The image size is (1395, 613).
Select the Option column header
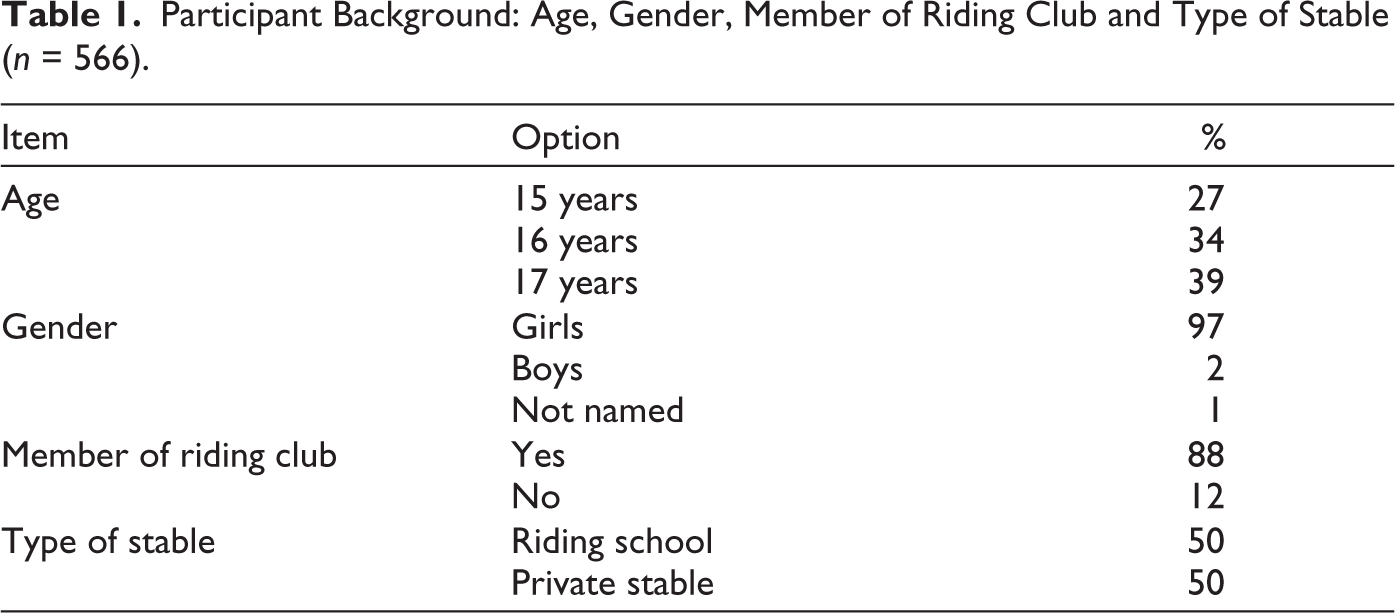(565, 138)
